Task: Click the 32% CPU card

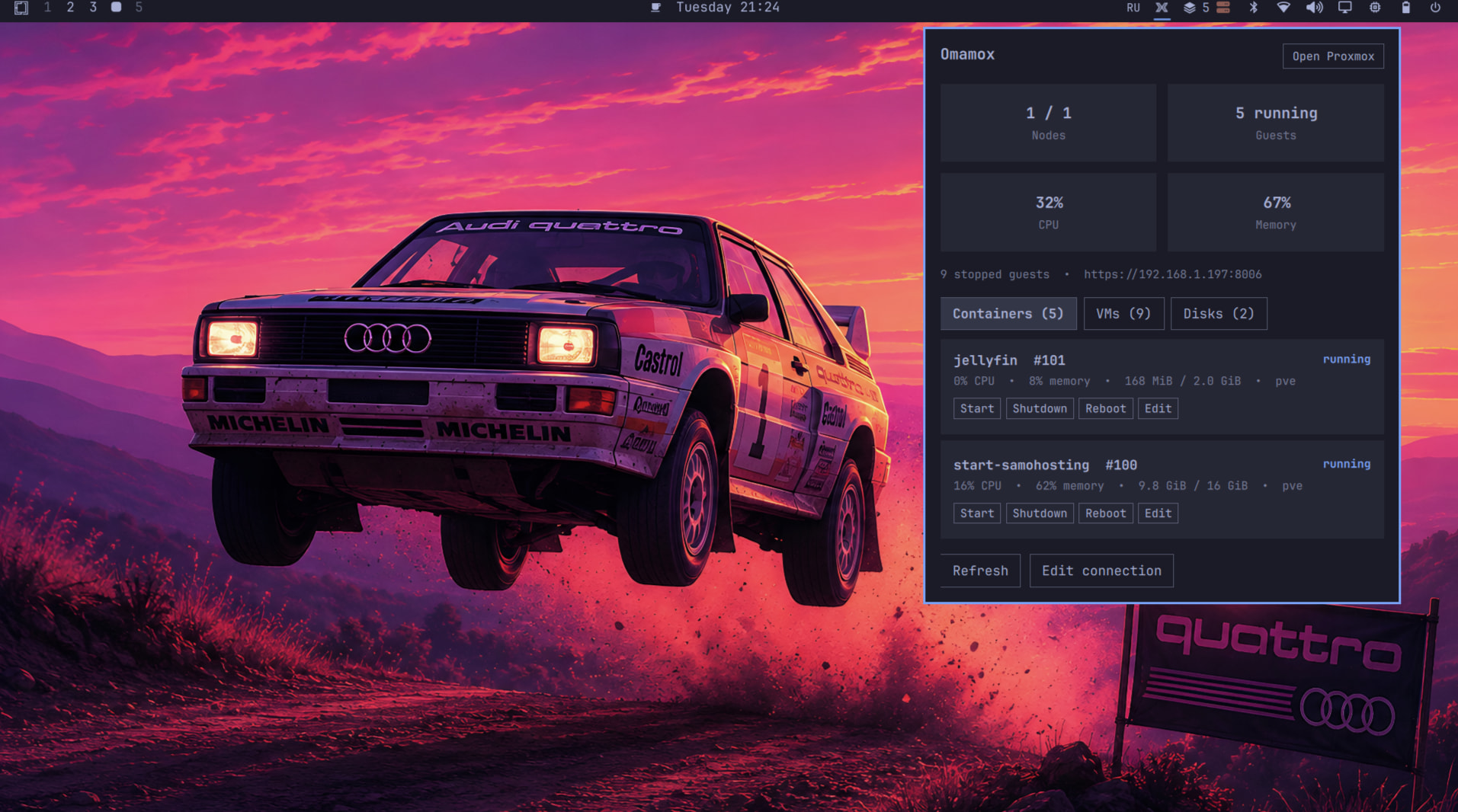Action: tap(1048, 213)
